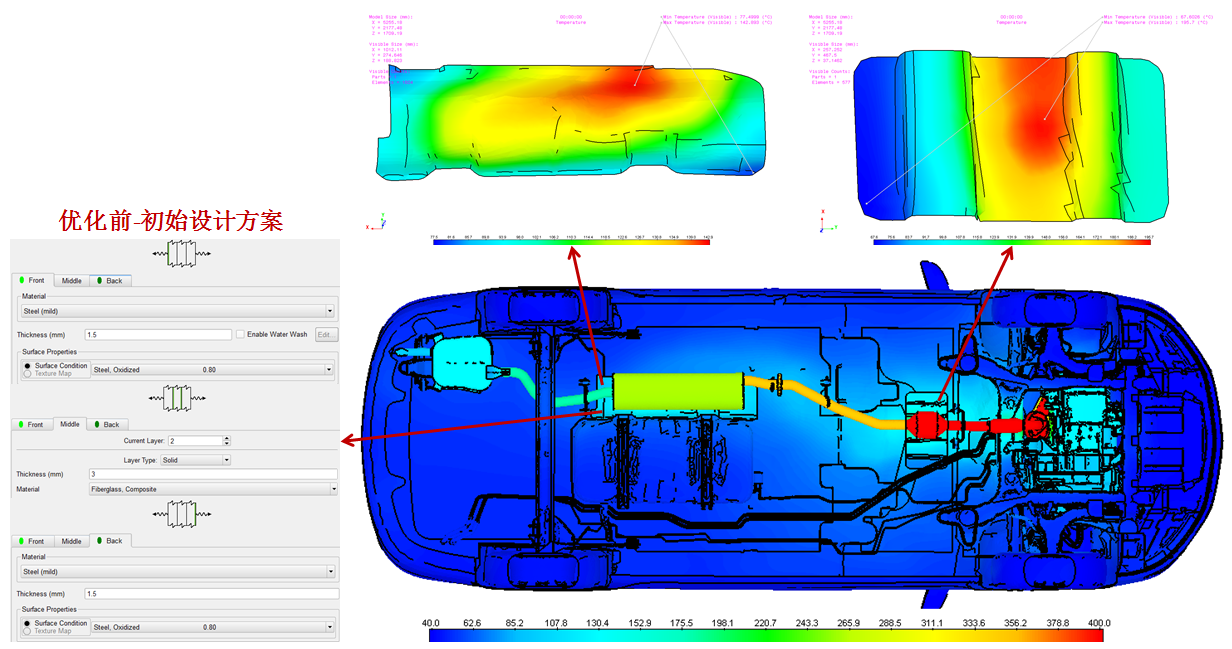Click layer stack diagram above Middle panel
This screenshot has width=1232, height=649.
pyautogui.click(x=175, y=400)
